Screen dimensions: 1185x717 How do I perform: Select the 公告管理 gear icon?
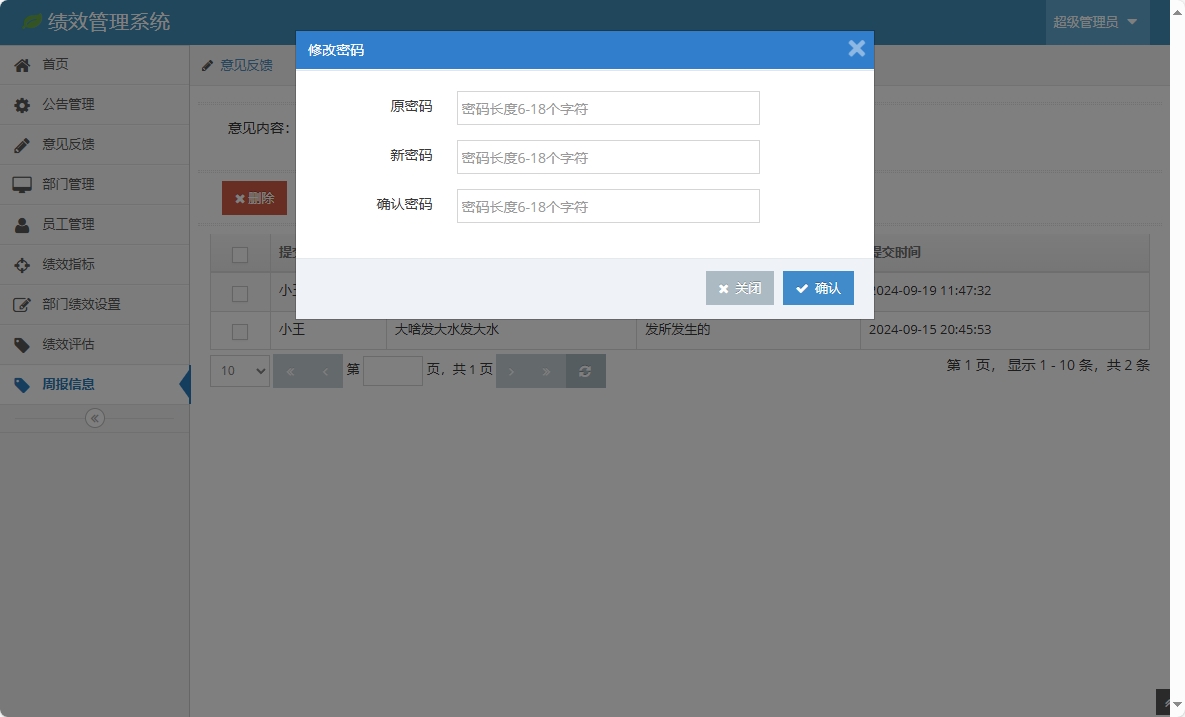click(x=22, y=104)
